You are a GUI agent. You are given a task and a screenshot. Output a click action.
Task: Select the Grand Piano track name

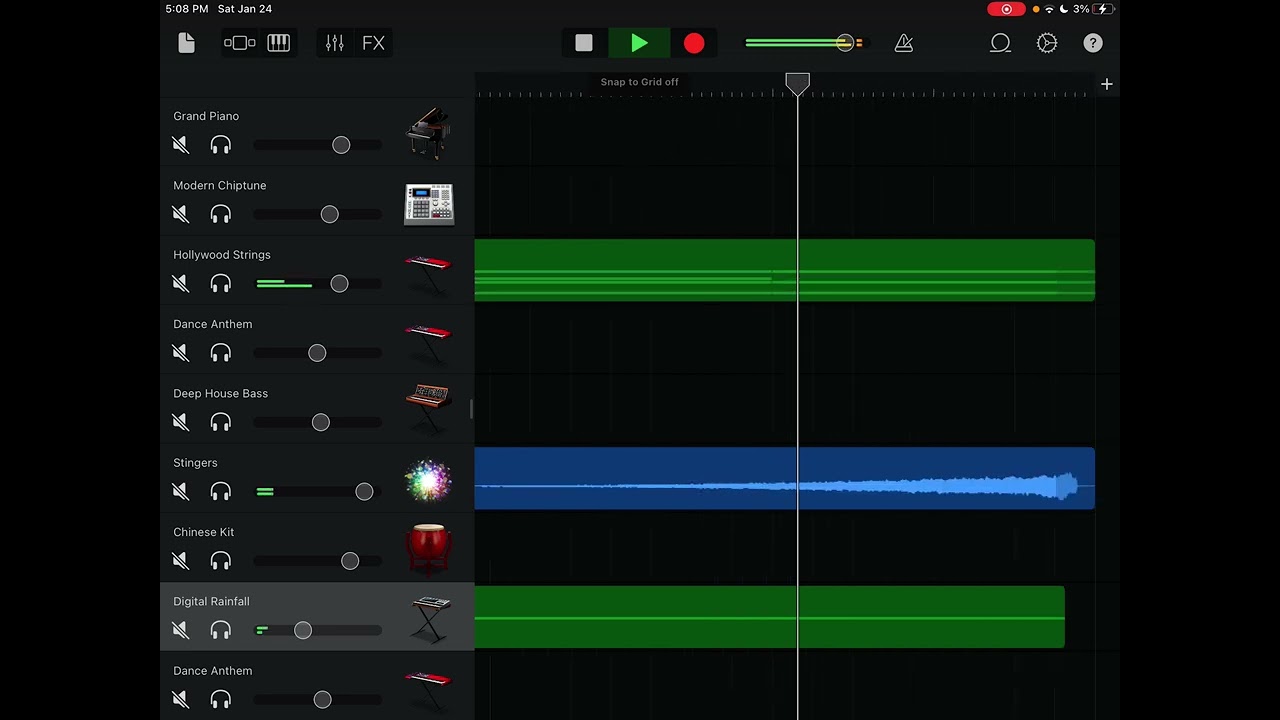(206, 116)
